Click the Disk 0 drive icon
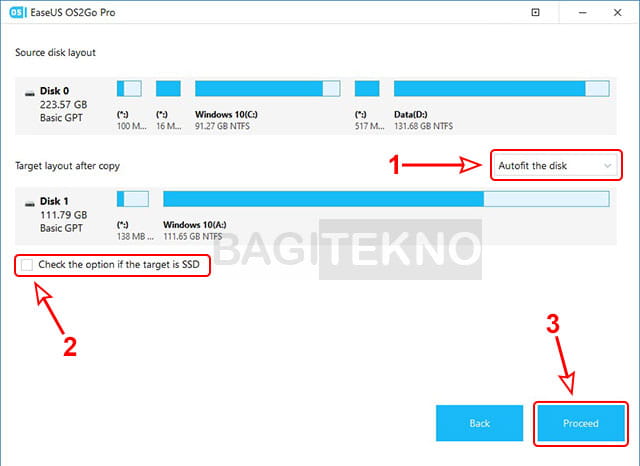Viewport: 640px width, 466px height. pos(30,93)
